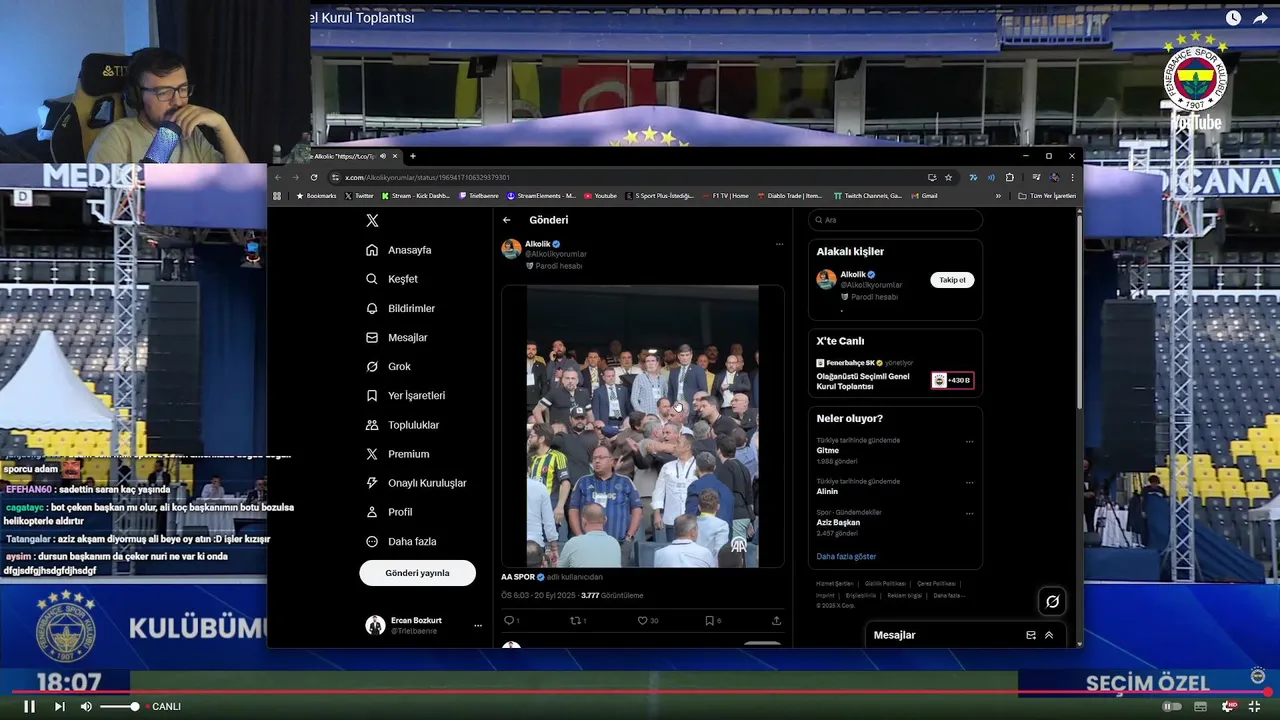
Task: Go back using Gönderi back arrow
Action: (x=507, y=220)
